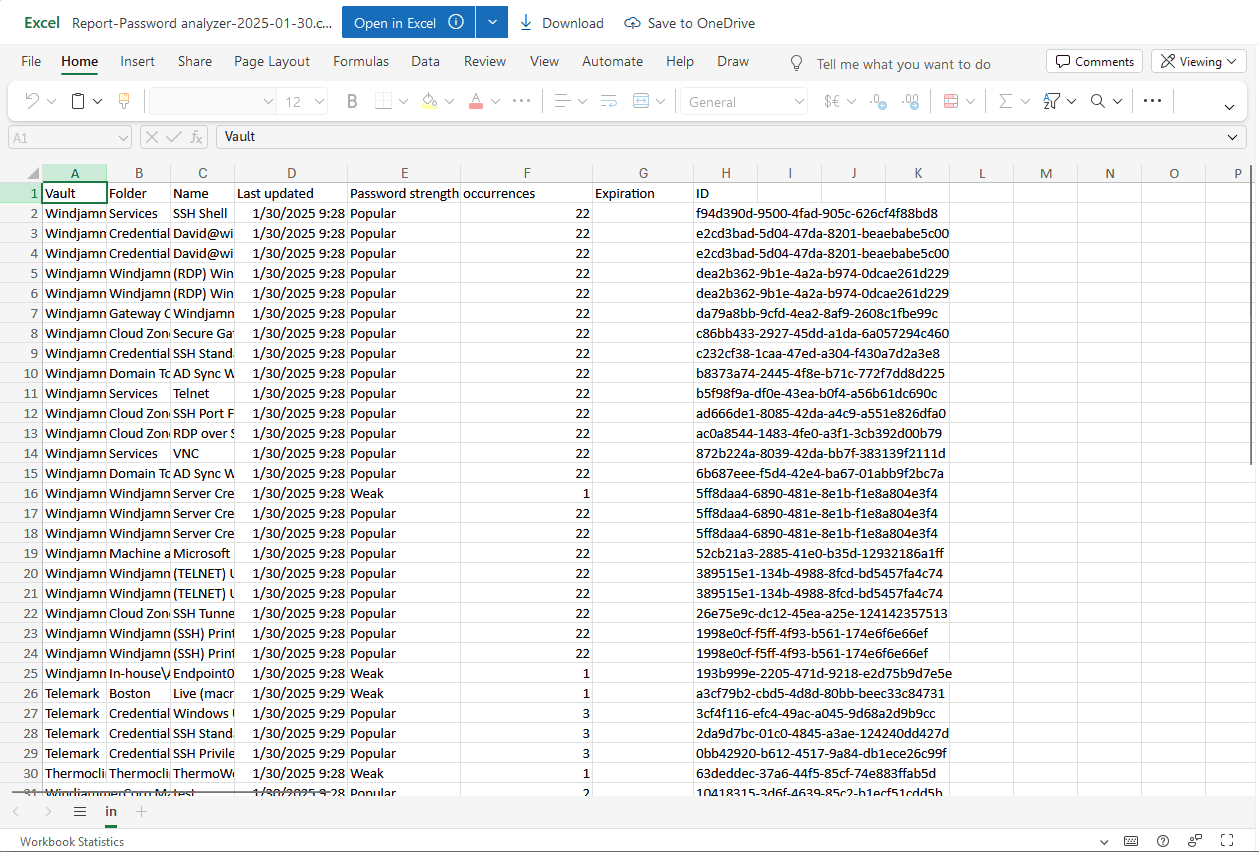Click the Tell me lightbulb icon
This screenshot has width=1259, height=852.
pos(796,63)
